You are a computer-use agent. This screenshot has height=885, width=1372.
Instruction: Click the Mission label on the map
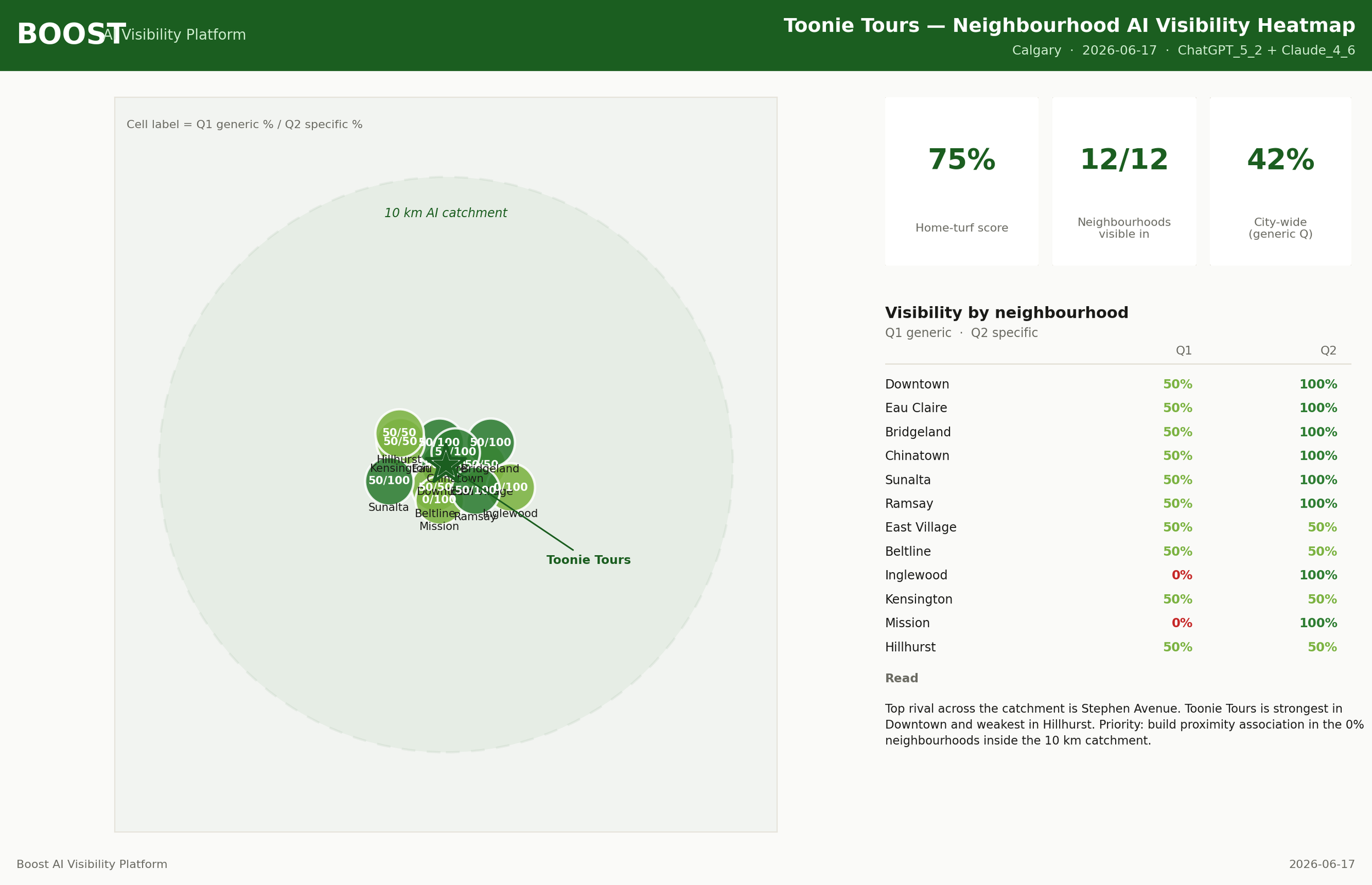pos(439,526)
